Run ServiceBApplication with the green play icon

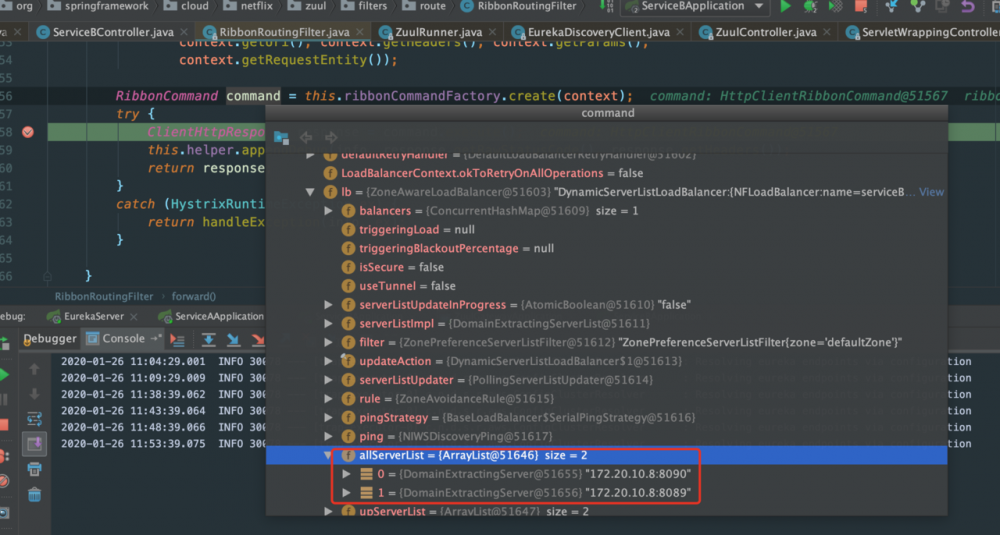coord(786,6)
